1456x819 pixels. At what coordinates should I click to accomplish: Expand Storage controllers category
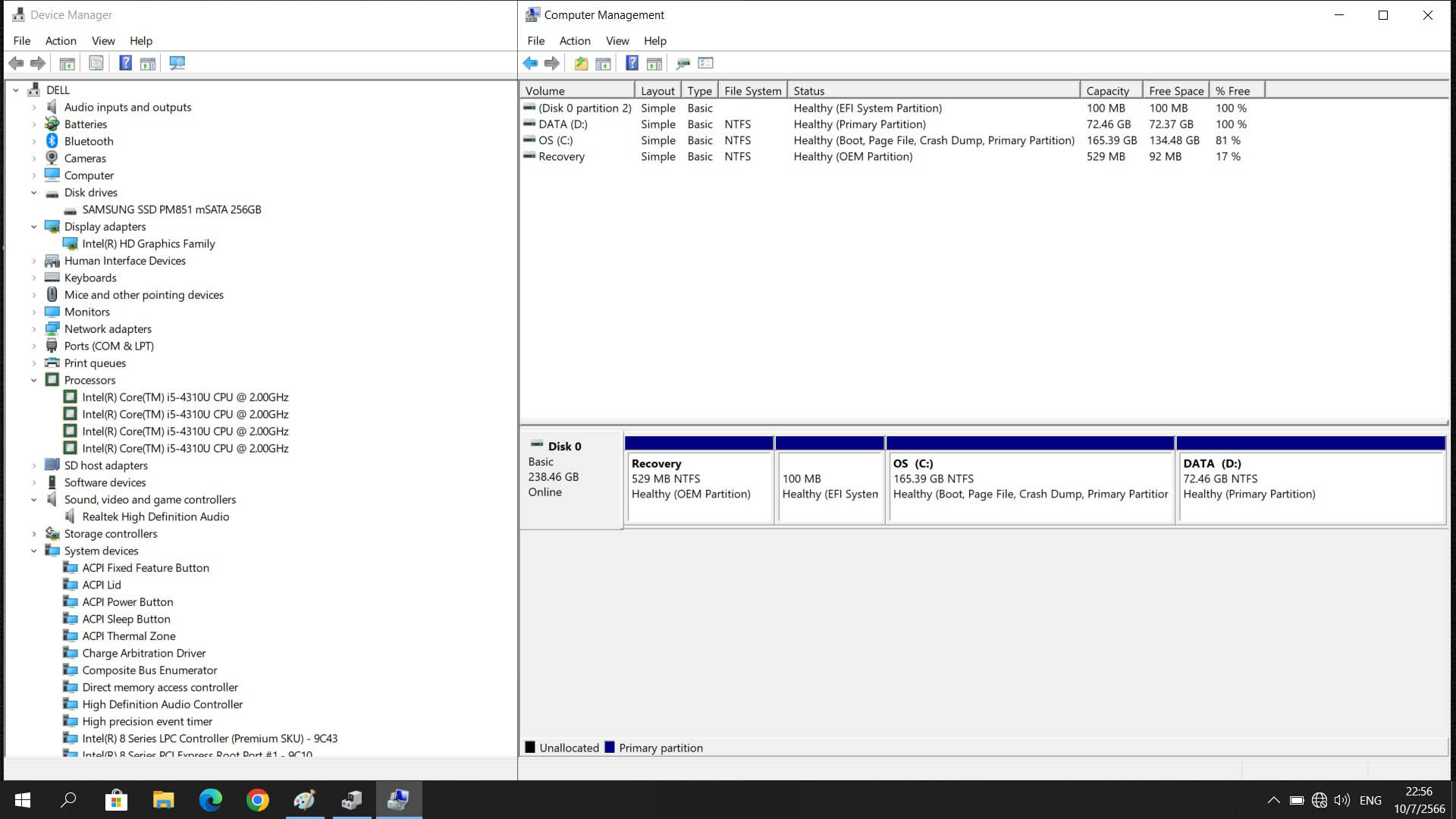34,534
